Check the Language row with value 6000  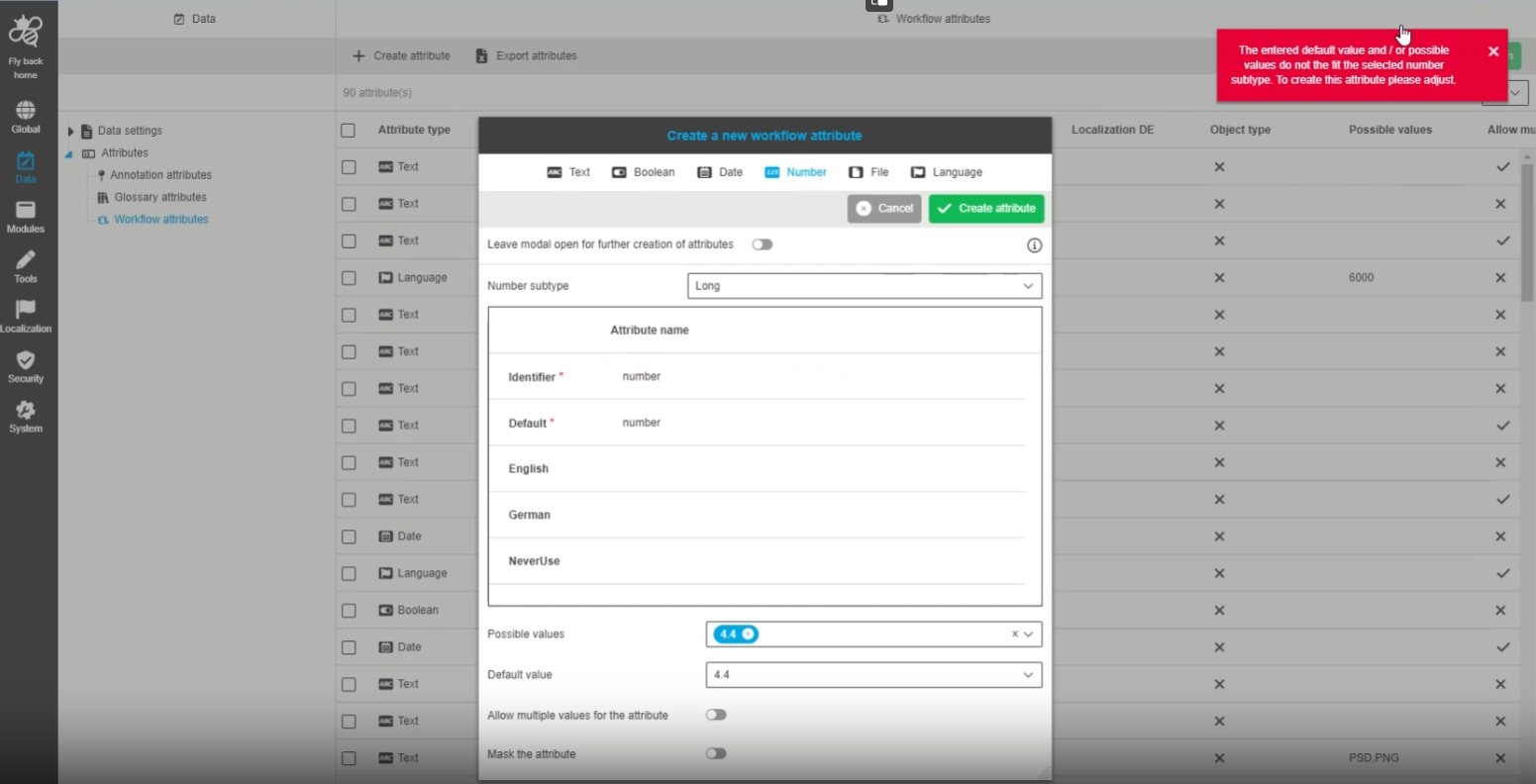pyautogui.click(x=348, y=278)
